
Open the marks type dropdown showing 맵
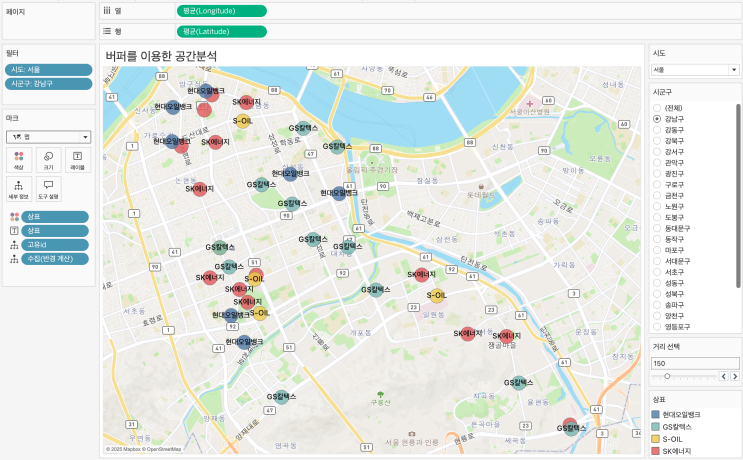pyautogui.click(x=48, y=137)
